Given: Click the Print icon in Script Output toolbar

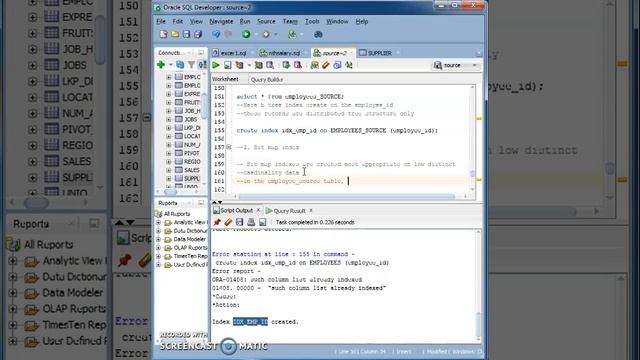Looking at the screenshot, I should [x=251, y=222].
